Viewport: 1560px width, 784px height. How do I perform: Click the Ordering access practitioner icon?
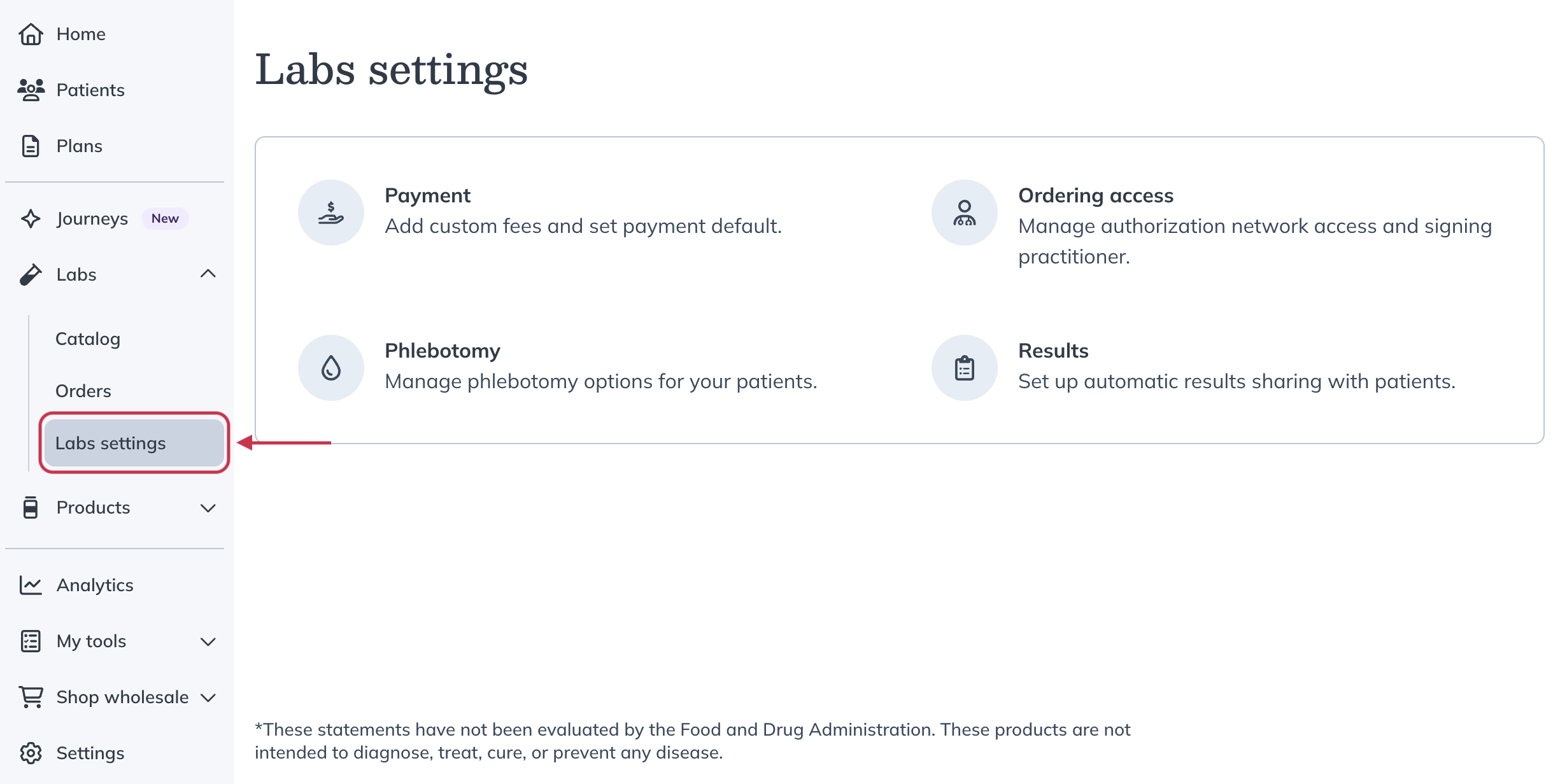pyautogui.click(x=963, y=212)
